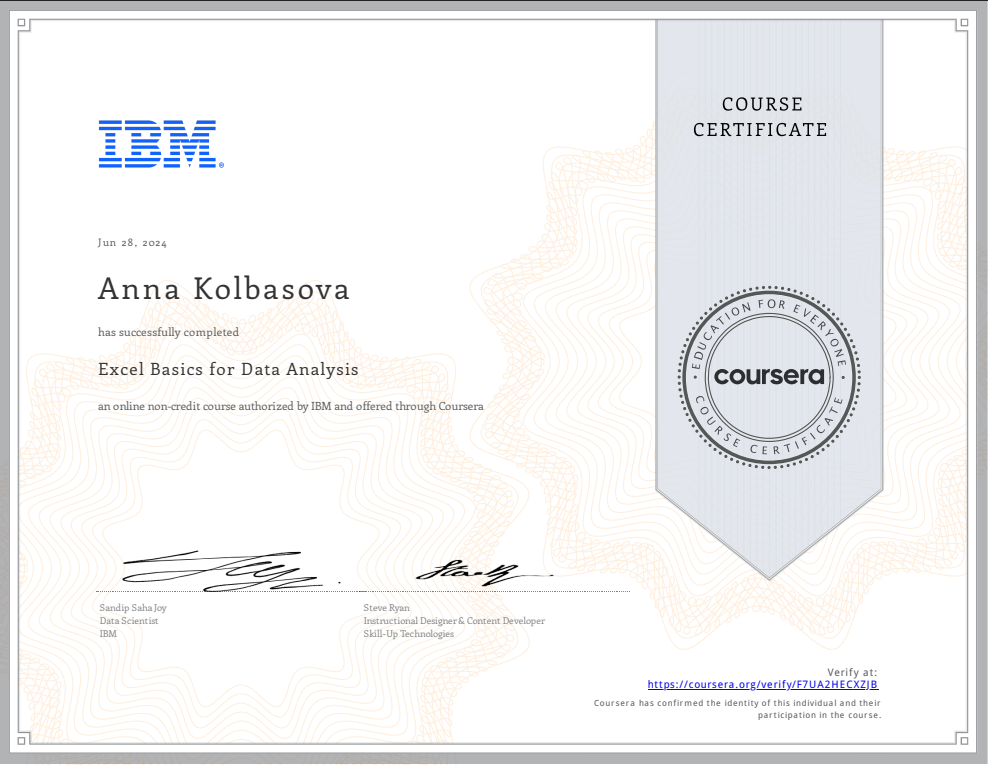Click the recipient name Anna Kolbasova
This screenshot has width=988, height=765.
click(224, 289)
